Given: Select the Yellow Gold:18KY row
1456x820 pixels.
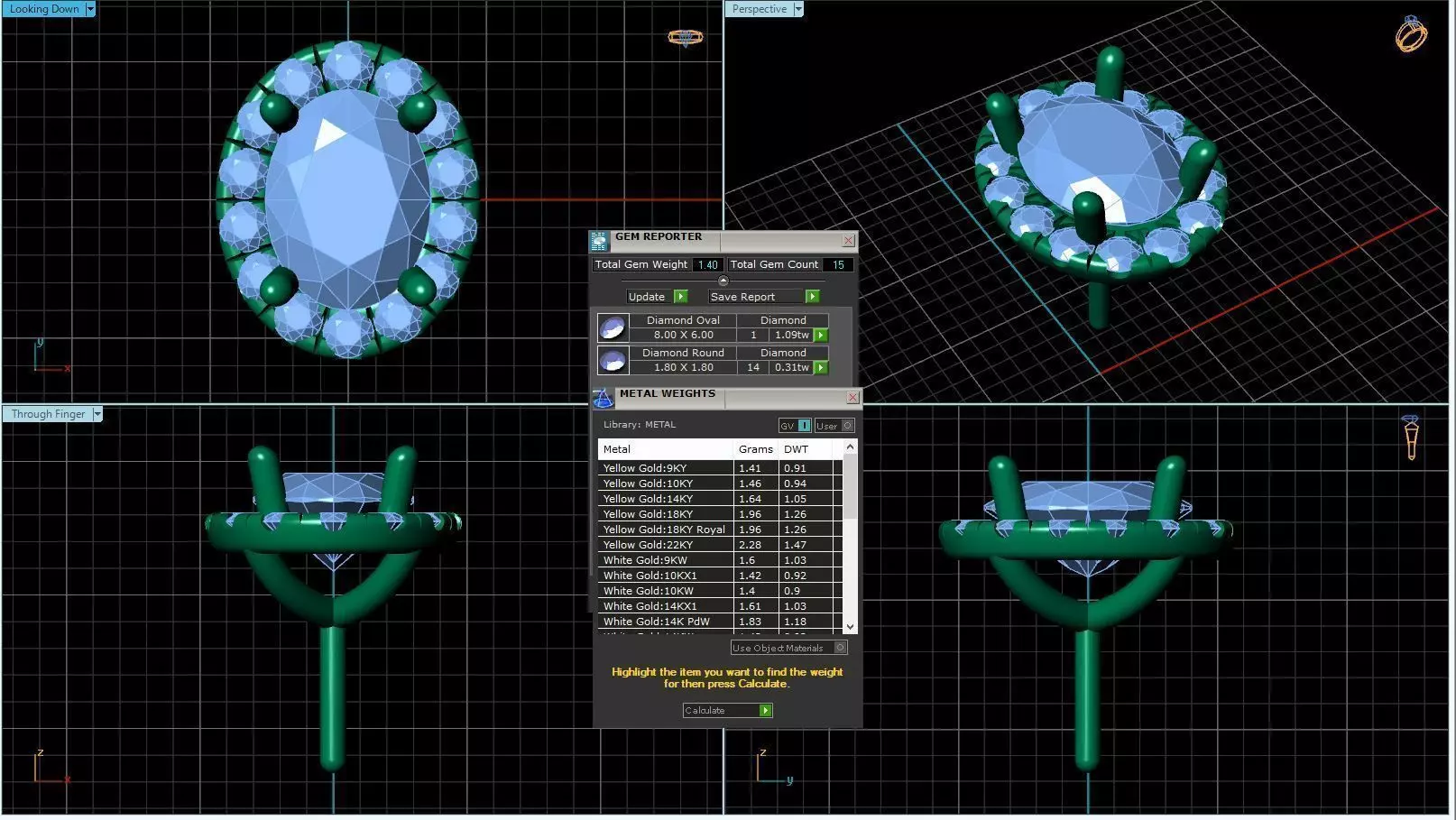Looking at the screenshot, I should click(720, 514).
